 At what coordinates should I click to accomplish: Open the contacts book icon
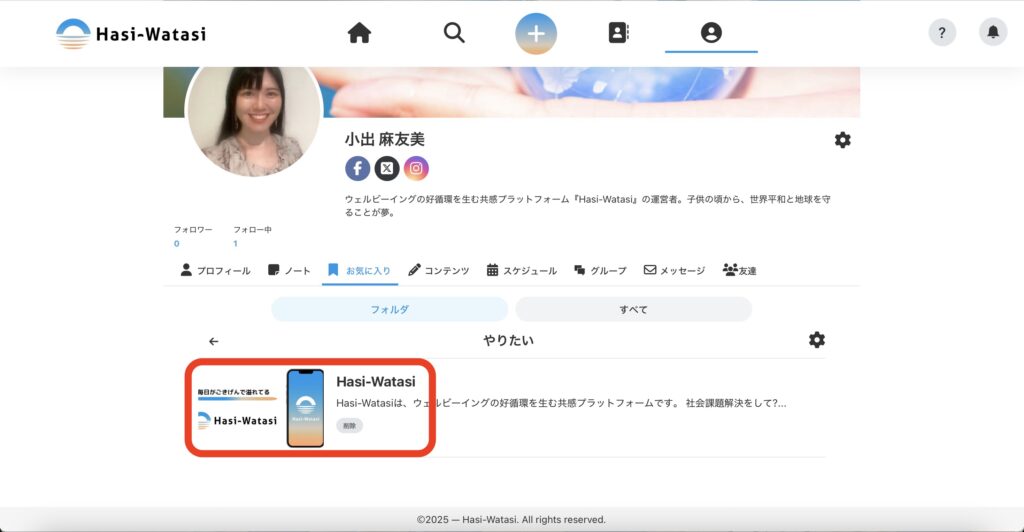coord(619,33)
